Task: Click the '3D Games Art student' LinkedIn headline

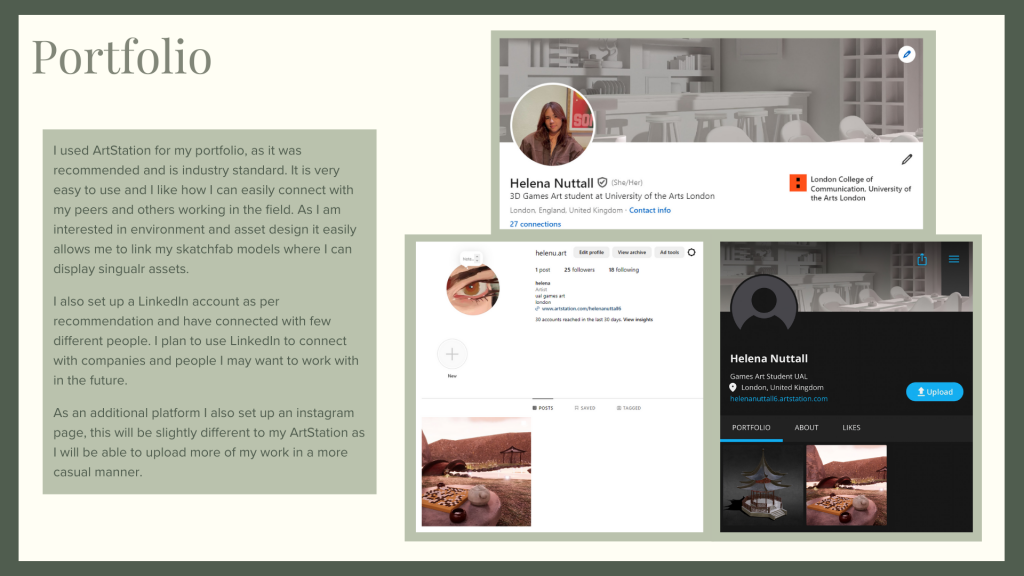Action: point(612,196)
